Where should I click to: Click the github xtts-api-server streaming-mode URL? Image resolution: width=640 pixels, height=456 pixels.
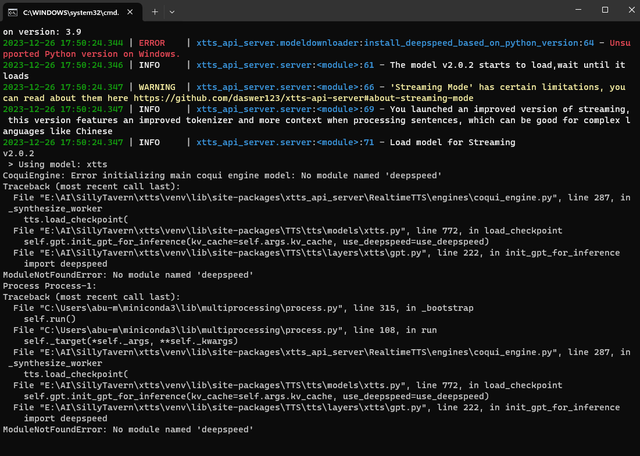(303, 98)
